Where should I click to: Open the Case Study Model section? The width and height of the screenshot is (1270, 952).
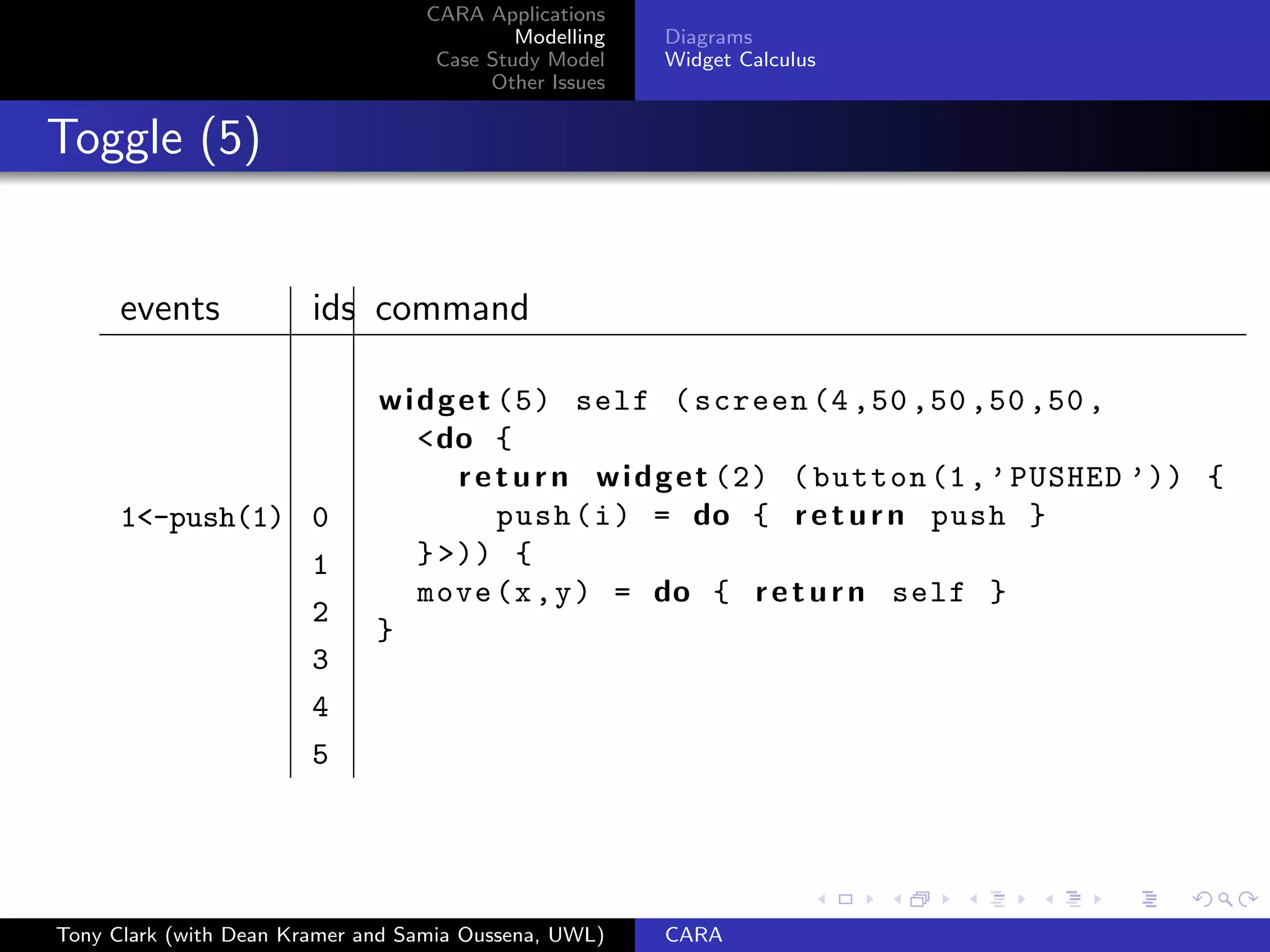pyautogui.click(x=520, y=59)
